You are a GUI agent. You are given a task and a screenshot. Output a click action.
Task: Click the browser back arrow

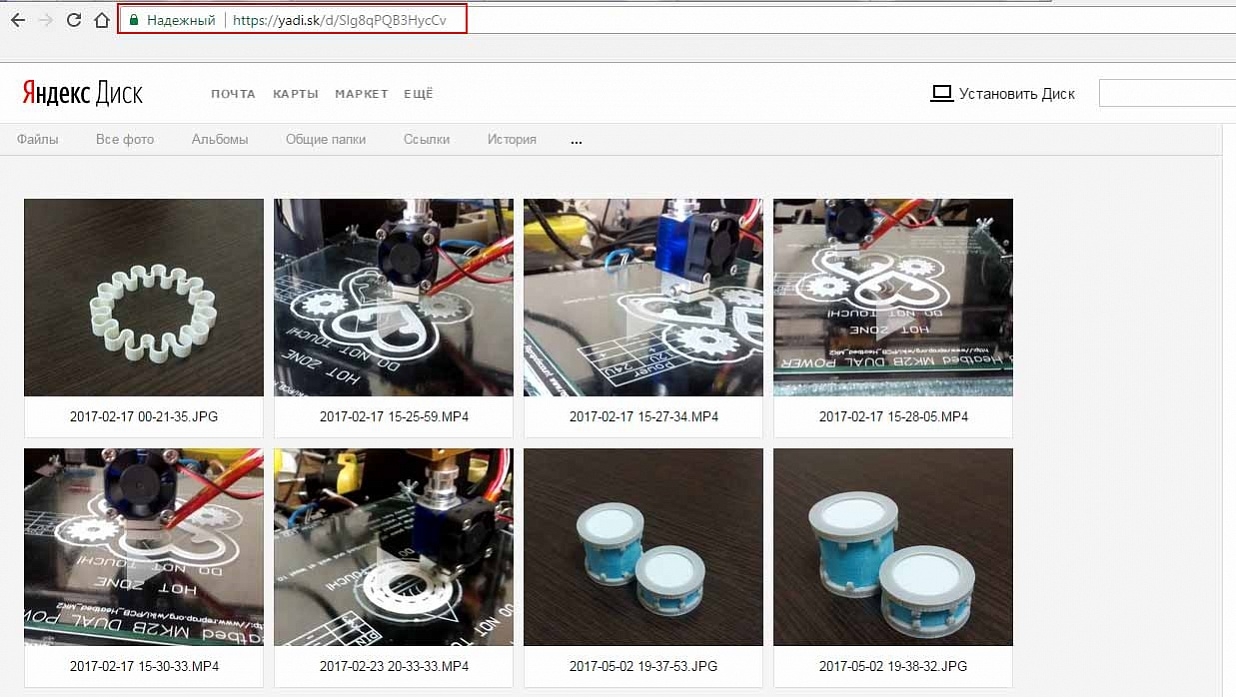point(17,19)
